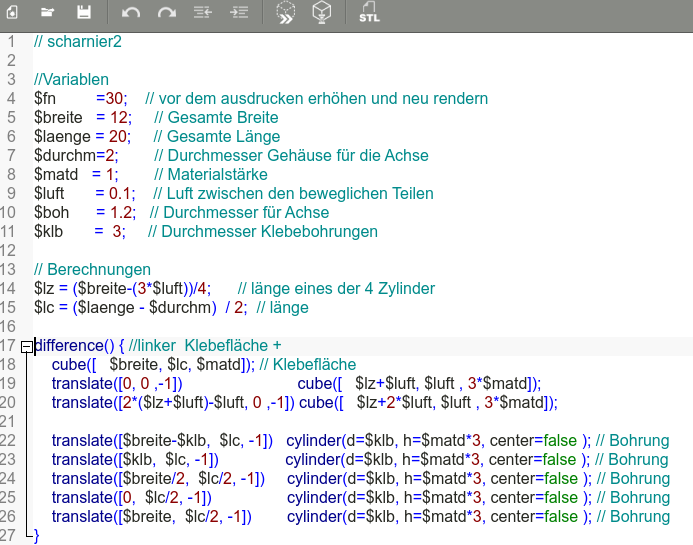Click comment '// Durchmesser Klebebohrungen'
This screenshot has height=545, width=693.
point(263,232)
